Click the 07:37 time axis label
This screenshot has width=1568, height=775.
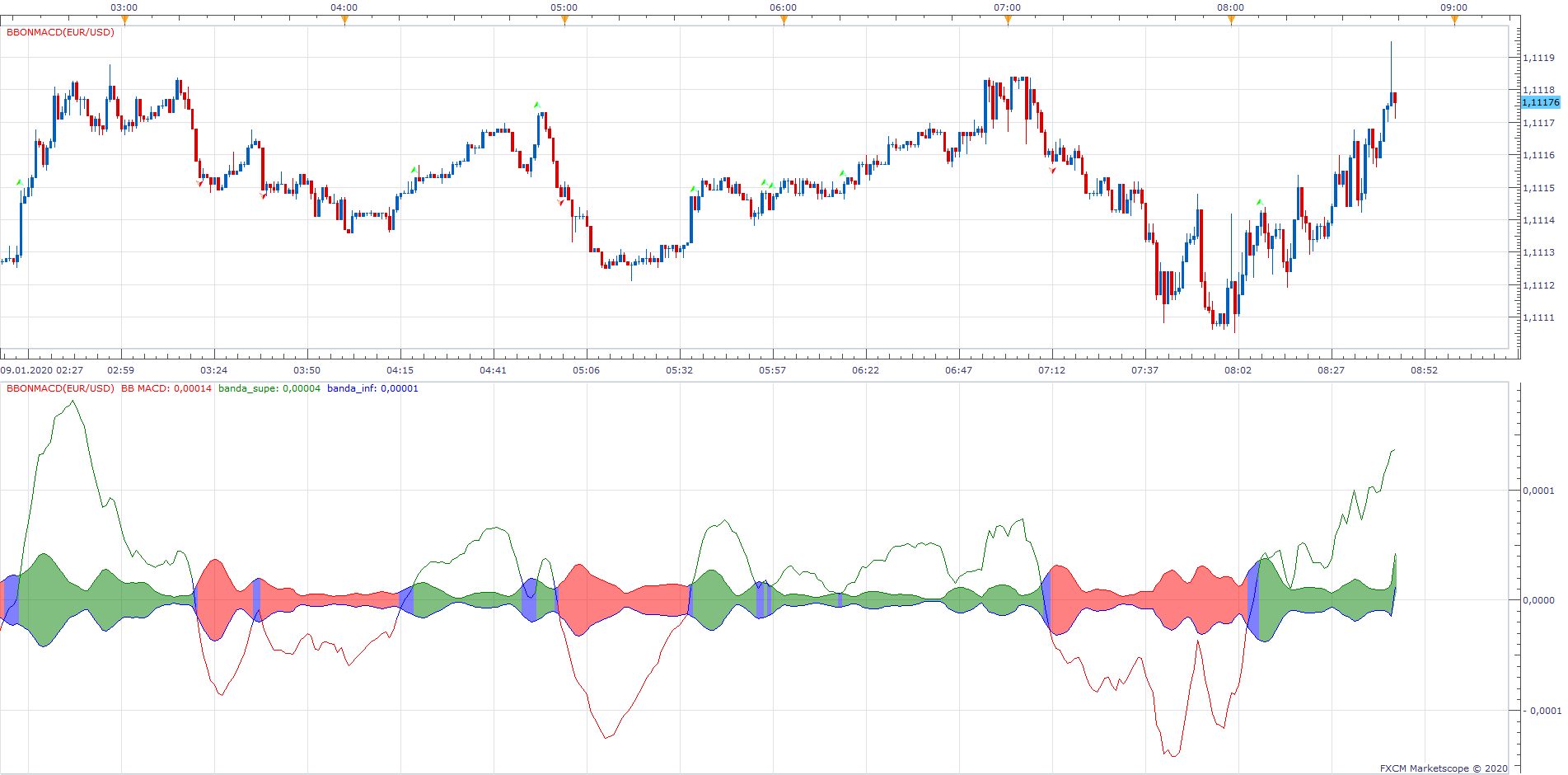click(1145, 370)
